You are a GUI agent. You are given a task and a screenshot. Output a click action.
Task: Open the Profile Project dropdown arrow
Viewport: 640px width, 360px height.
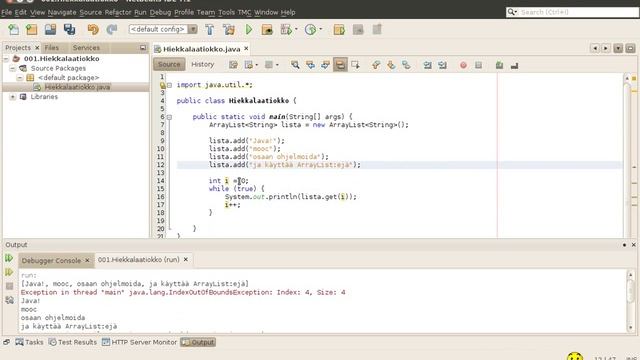320,29
